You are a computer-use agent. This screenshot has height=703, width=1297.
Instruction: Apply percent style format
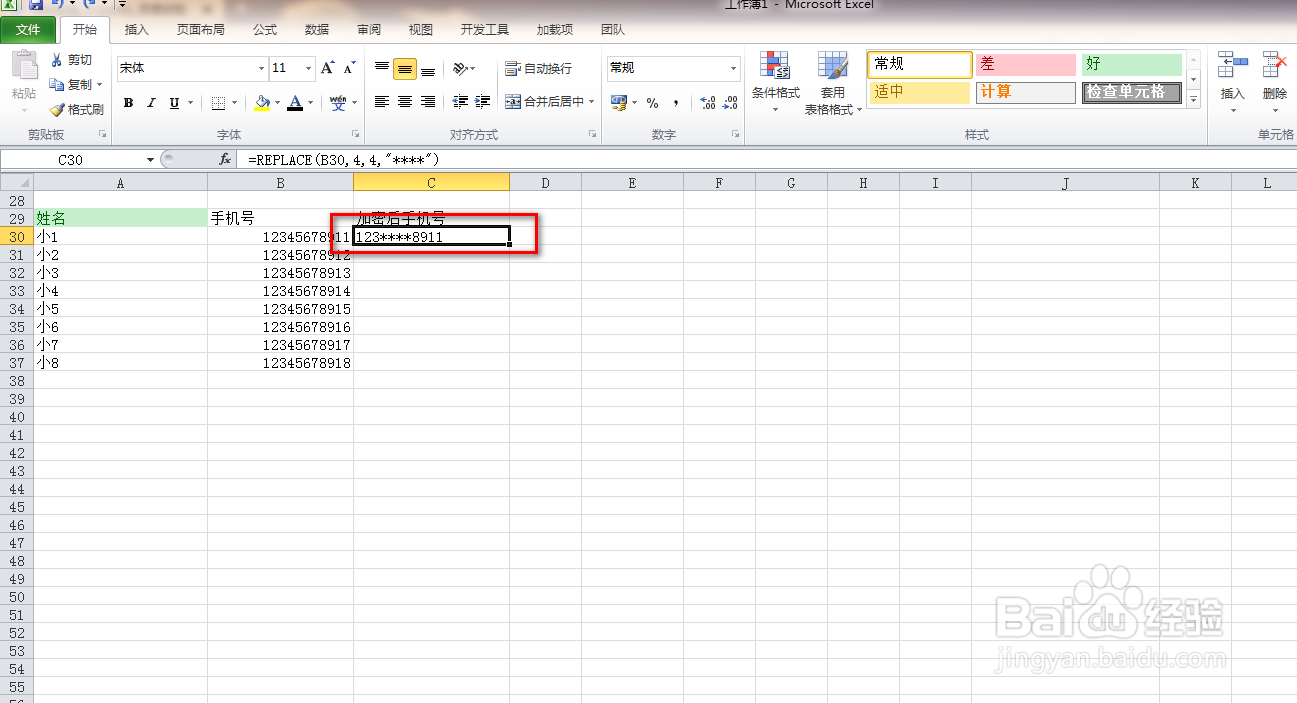pyautogui.click(x=652, y=102)
